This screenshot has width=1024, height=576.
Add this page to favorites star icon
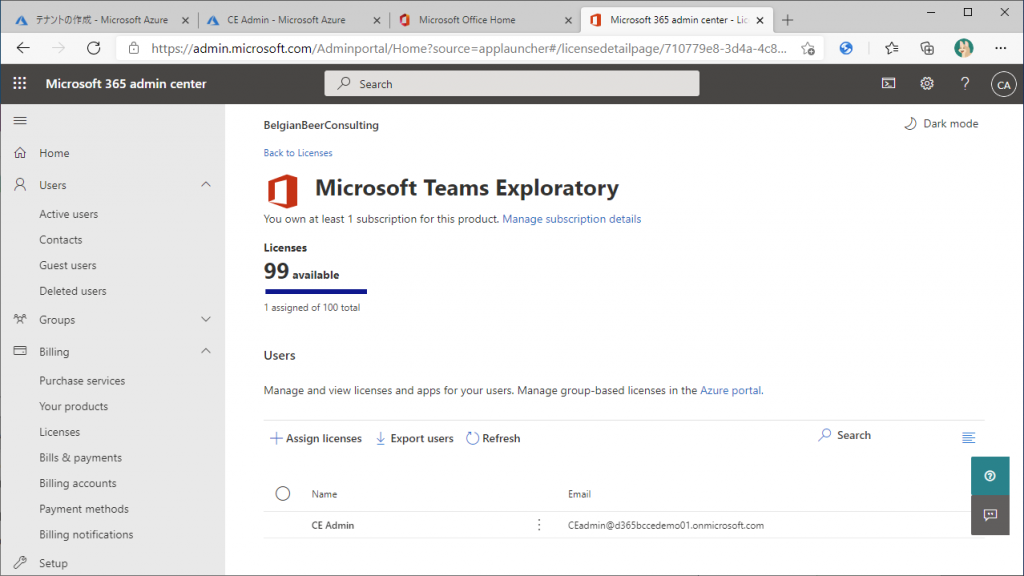(808, 48)
